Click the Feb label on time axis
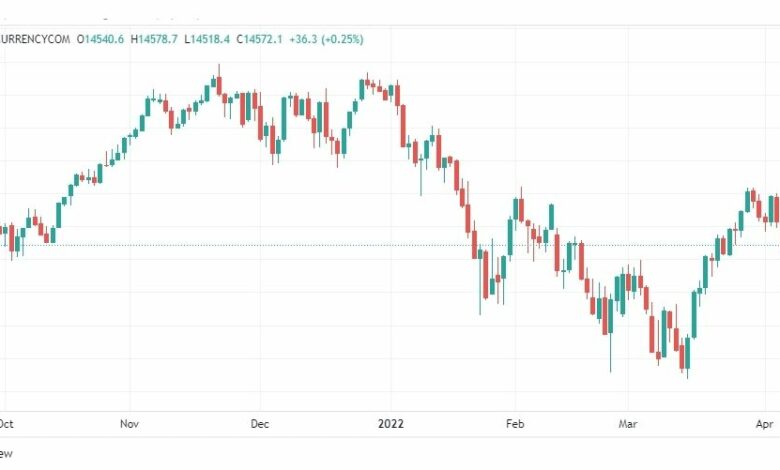 coord(515,424)
